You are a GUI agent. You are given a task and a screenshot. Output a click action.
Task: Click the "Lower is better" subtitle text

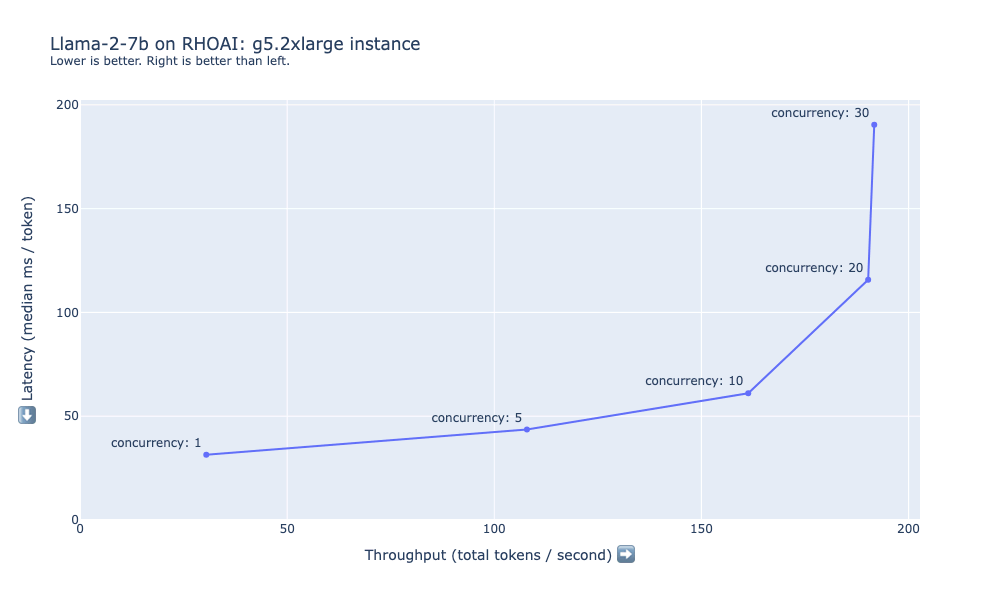[170, 61]
